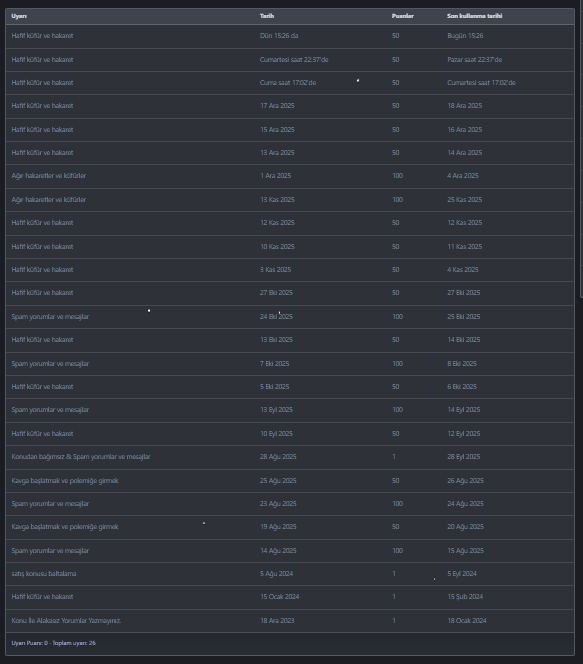Click the vertical scrollbar on the right edge

pyautogui.click(x=581, y=148)
